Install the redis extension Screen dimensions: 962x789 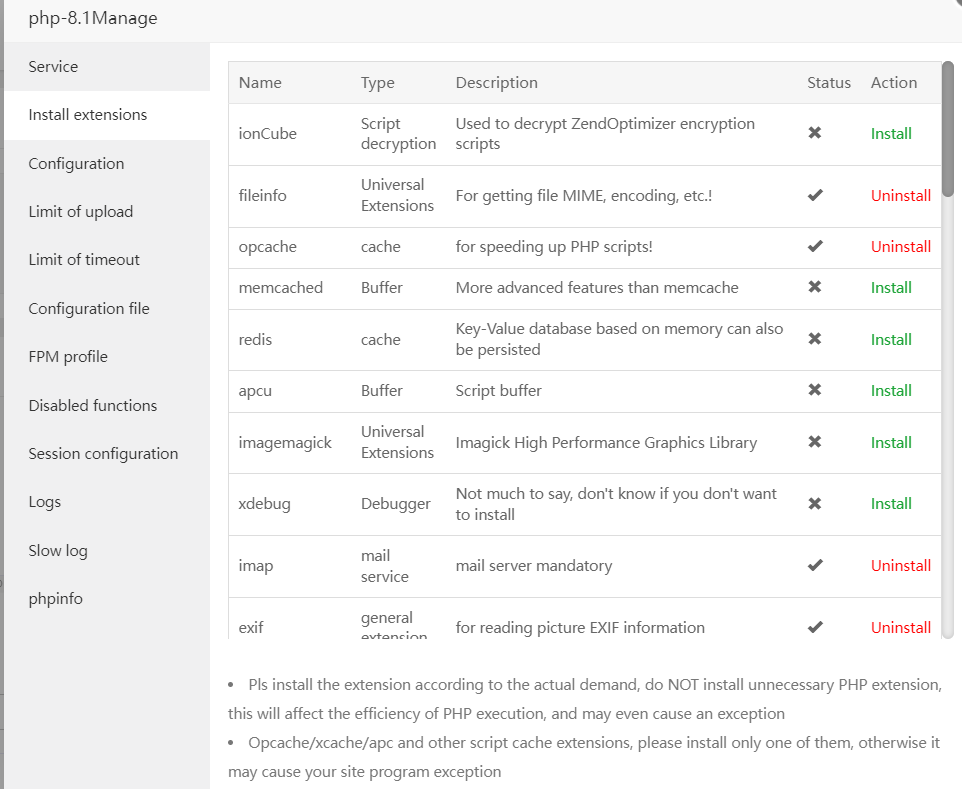pos(891,339)
